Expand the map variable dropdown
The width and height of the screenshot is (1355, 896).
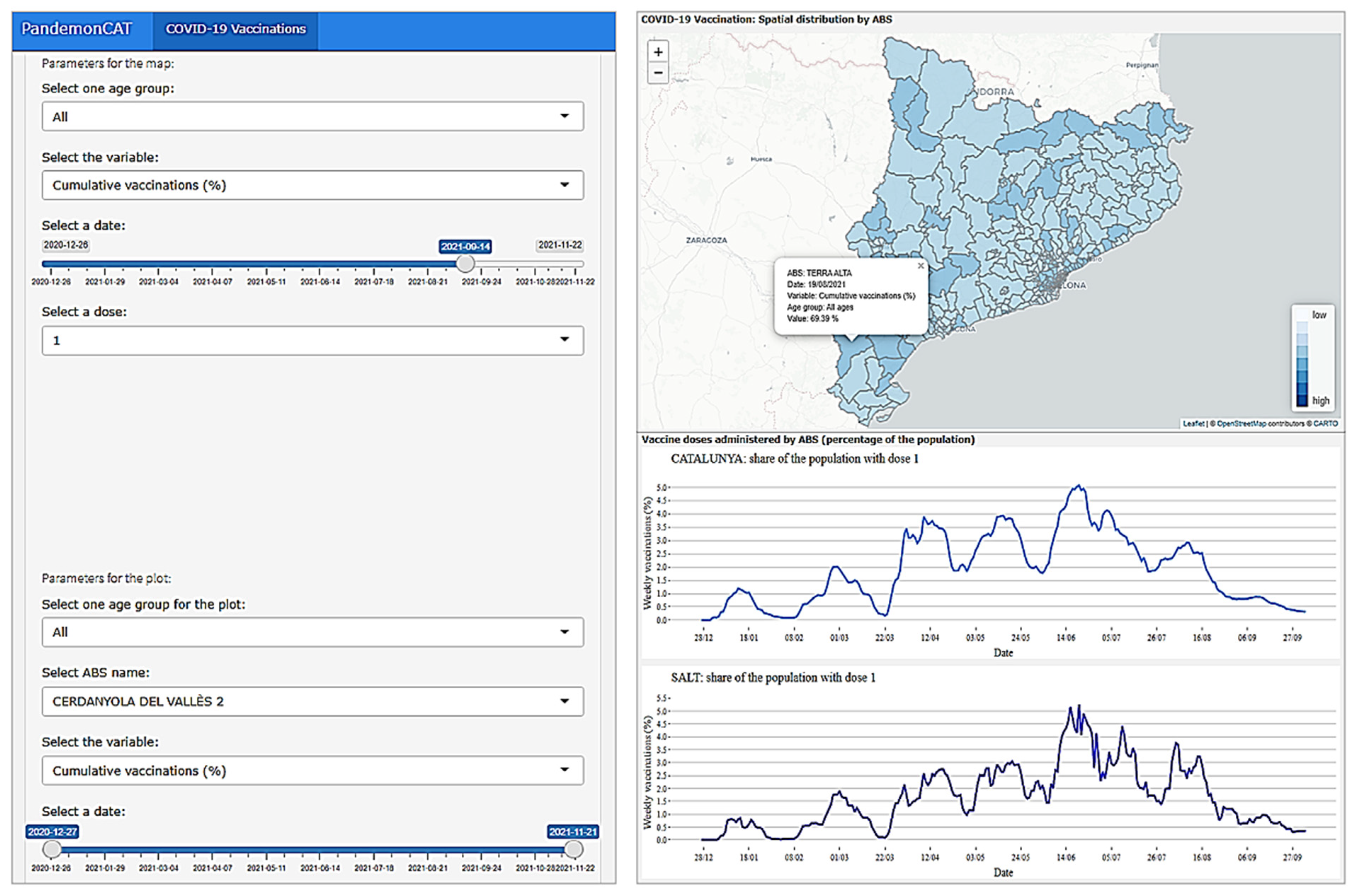[312, 185]
